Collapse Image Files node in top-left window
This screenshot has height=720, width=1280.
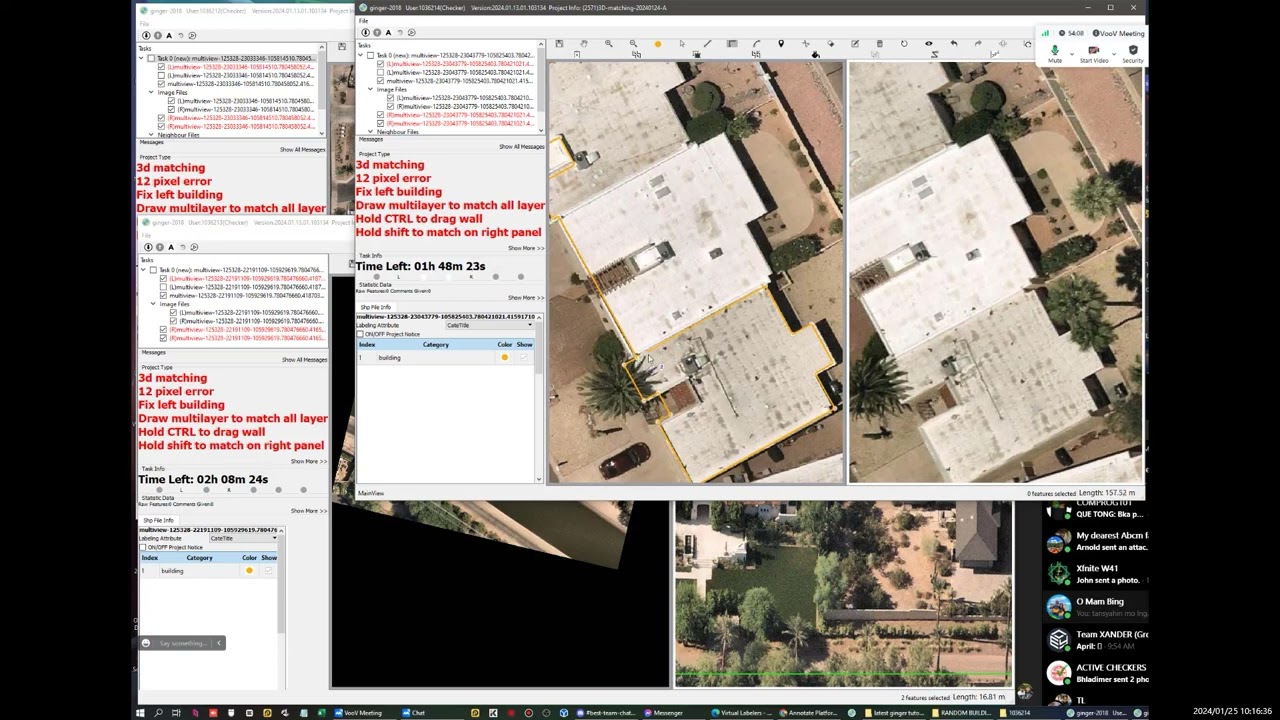[151, 92]
